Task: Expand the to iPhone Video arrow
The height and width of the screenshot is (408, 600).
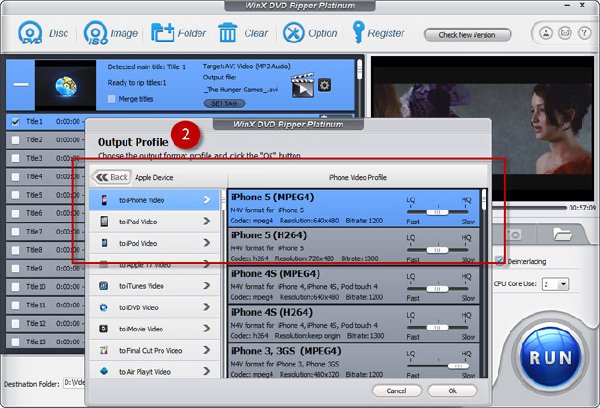Action: point(207,200)
